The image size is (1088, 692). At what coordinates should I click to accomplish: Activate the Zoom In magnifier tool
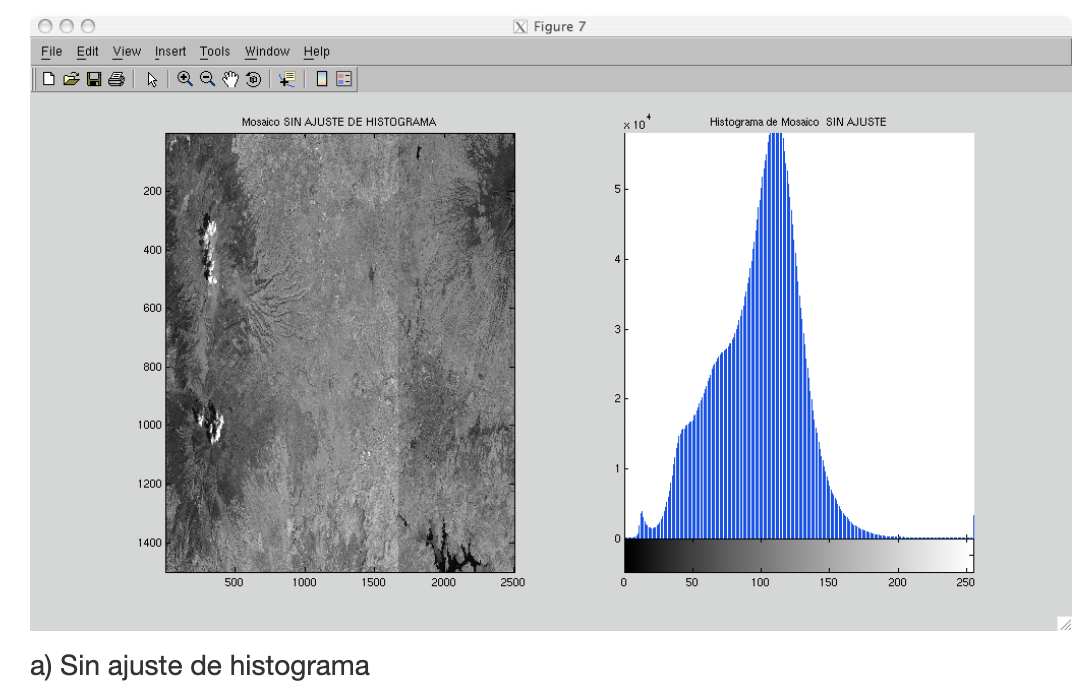[x=186, y=80]
